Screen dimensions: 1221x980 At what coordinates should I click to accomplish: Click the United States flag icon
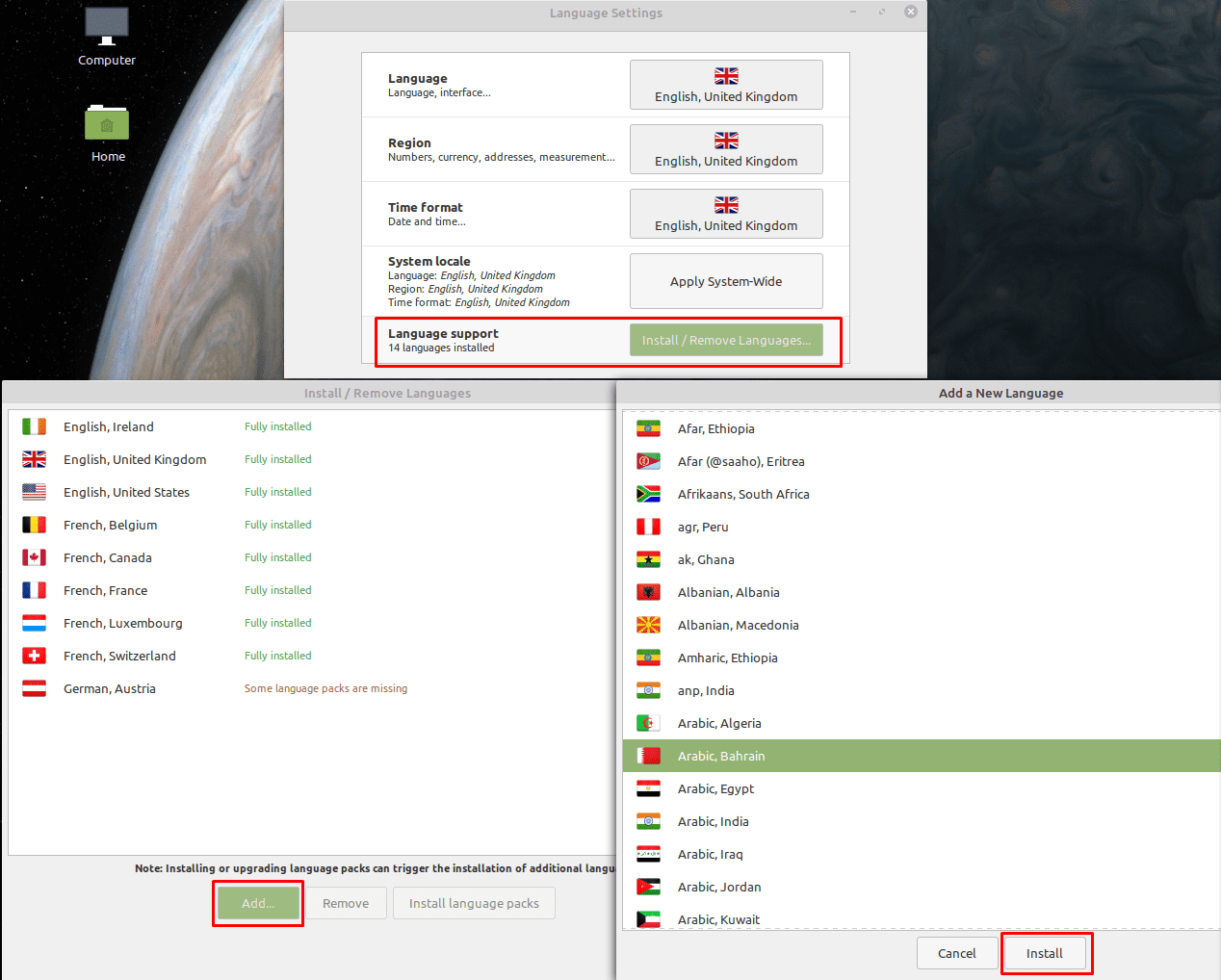35,492
